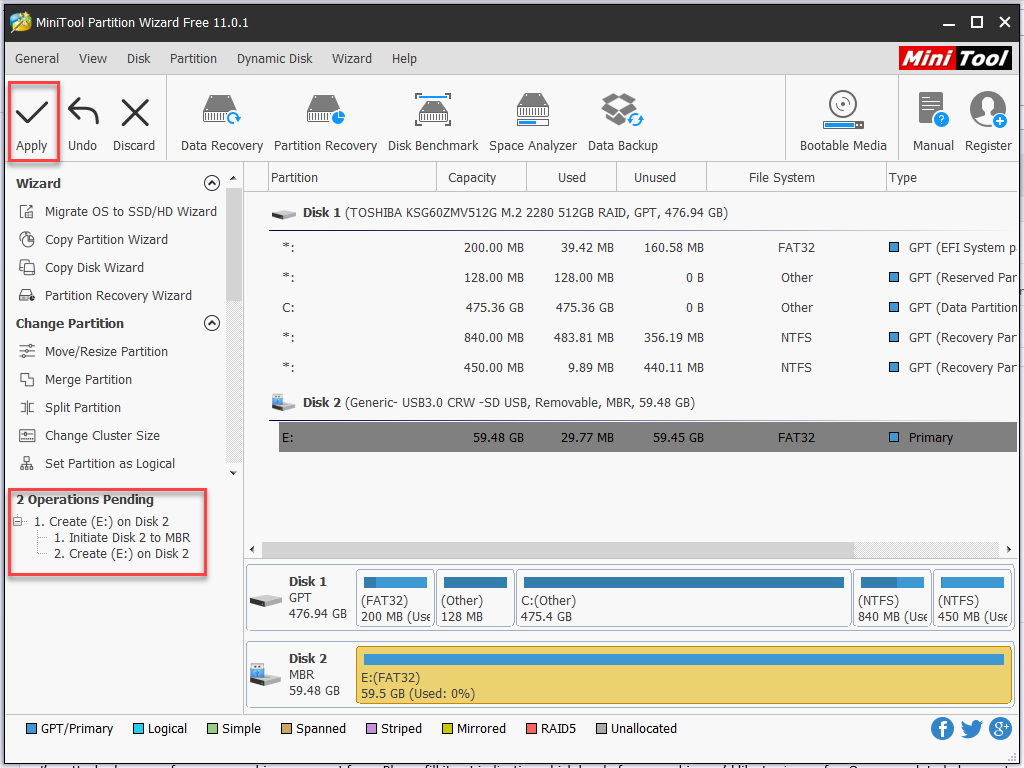This screenshot has width=1024, height=768.
Task: Collapse the Change Partition section
Action: (x=211, y=323)
